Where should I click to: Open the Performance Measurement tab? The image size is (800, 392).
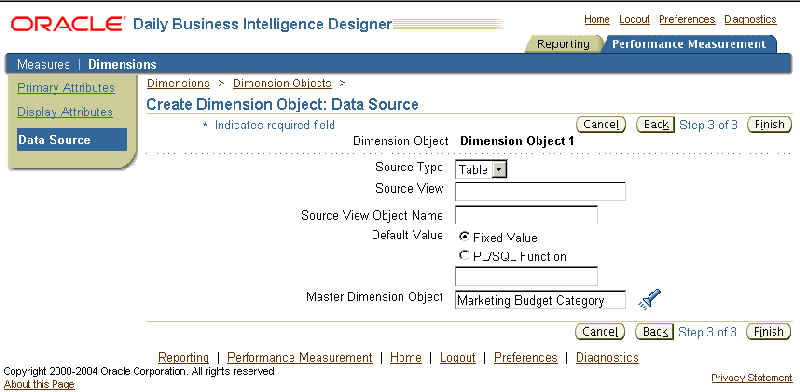coord(689,44)
